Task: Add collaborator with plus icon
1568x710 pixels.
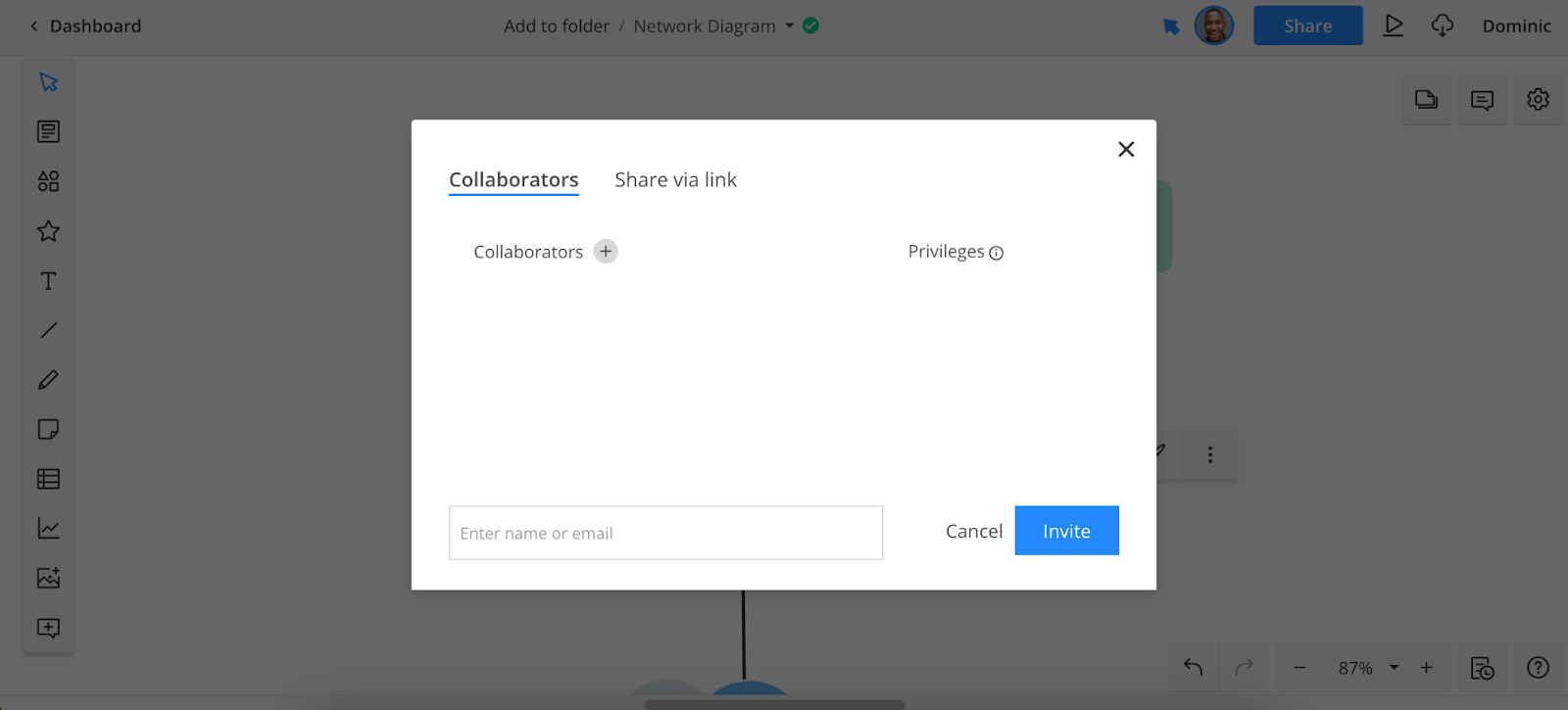Action: (x=606, y=252)
